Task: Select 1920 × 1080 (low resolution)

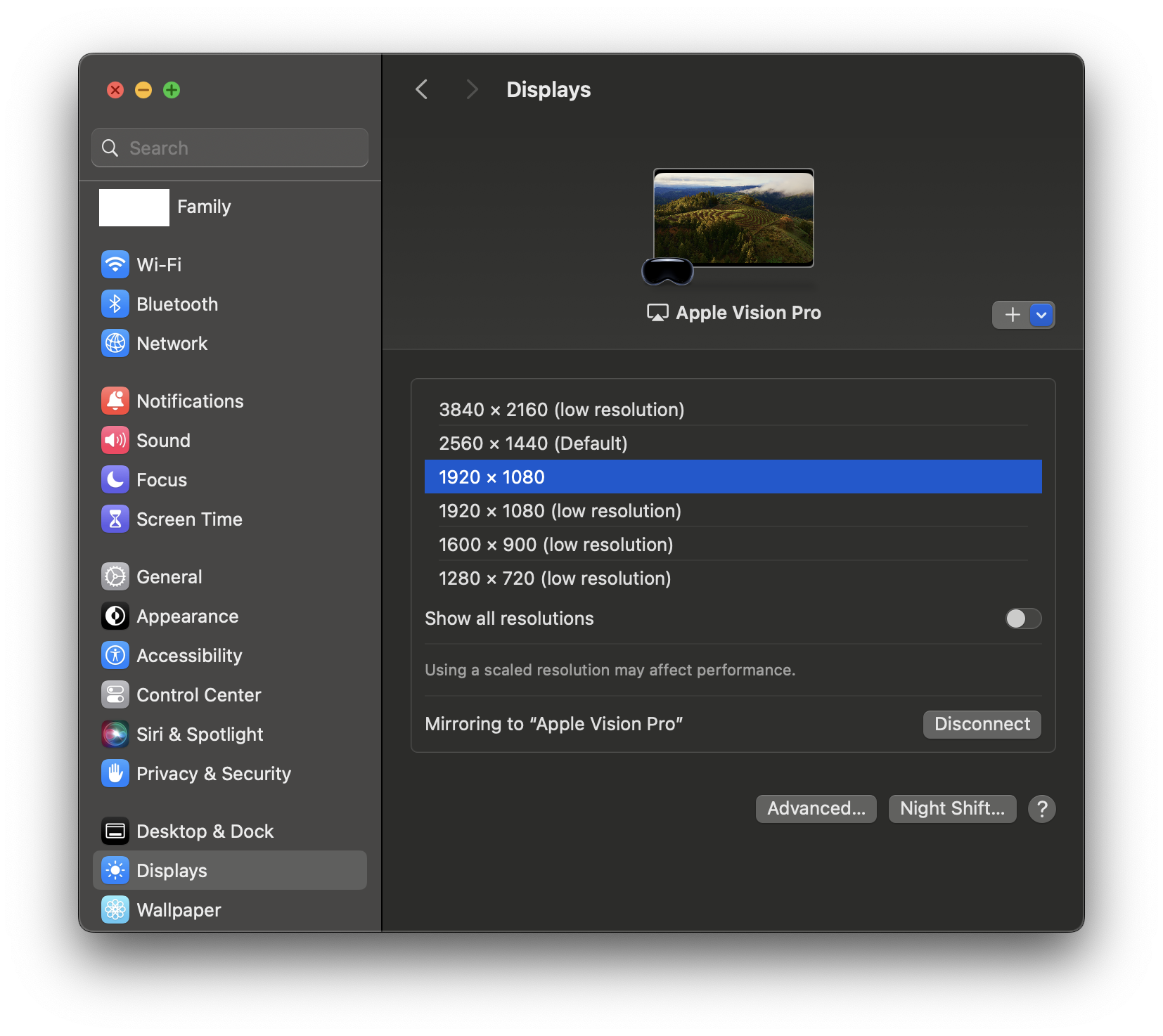Action: pyautogui.click(x=733, y=510)
